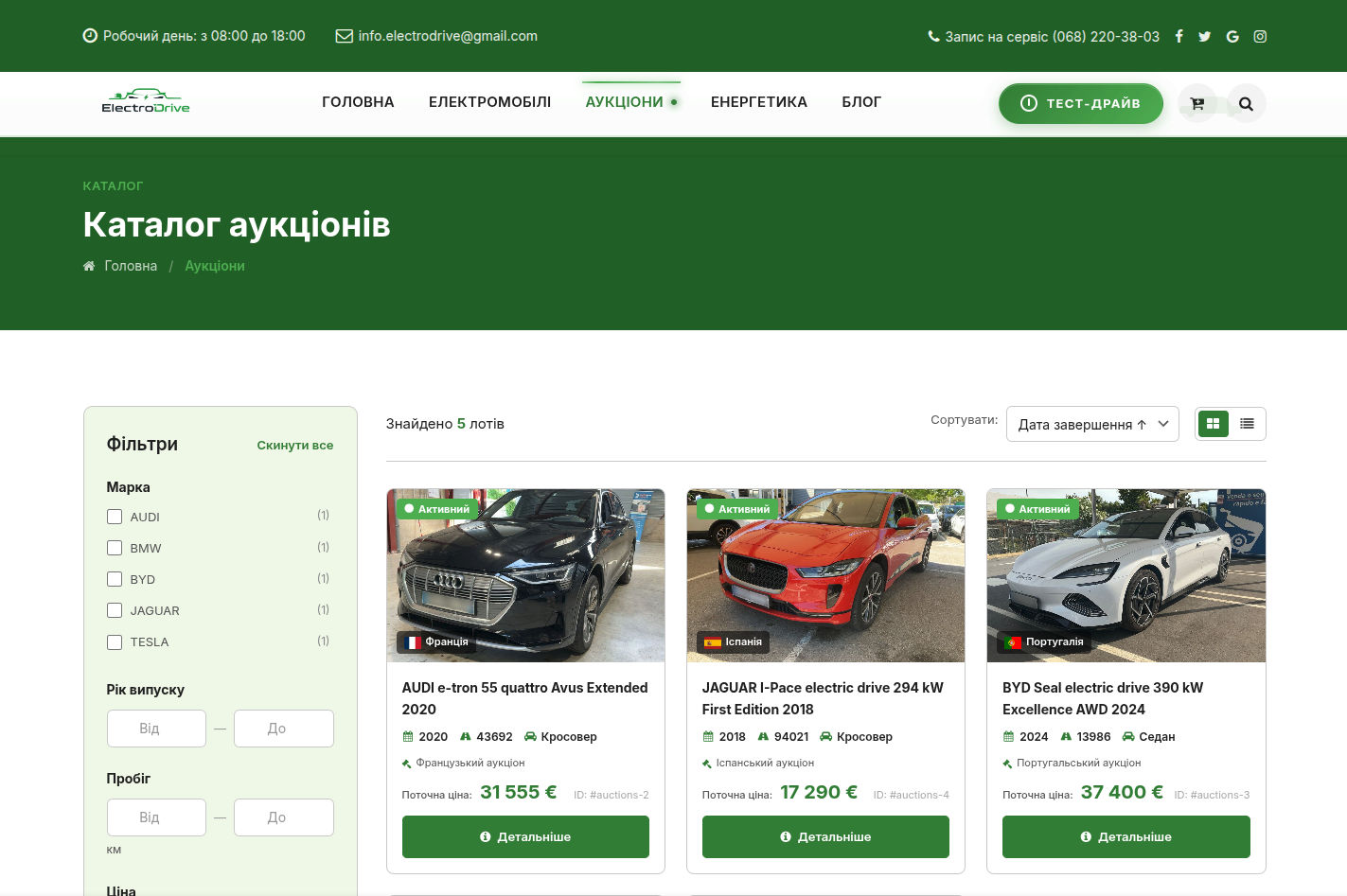This screenshot has height=896, width=1347.
Task: Click the service phone number (068) 220-38-03
Action: click(x=1106, y=37)
